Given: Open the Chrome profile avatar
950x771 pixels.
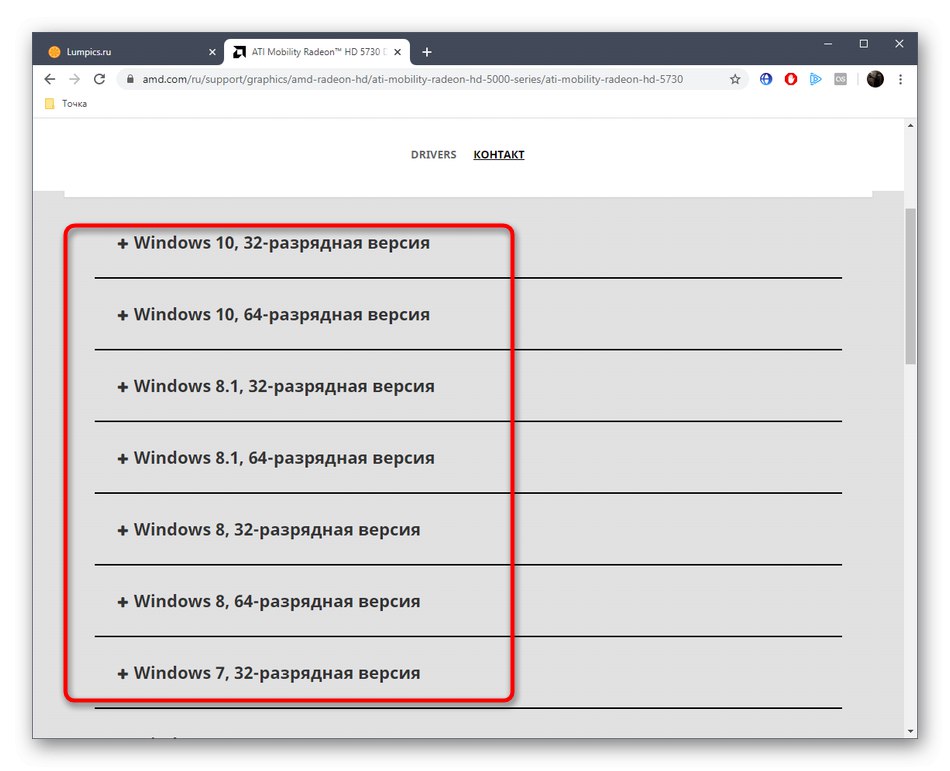Looking at the screenshot, I should coord(875,79).
